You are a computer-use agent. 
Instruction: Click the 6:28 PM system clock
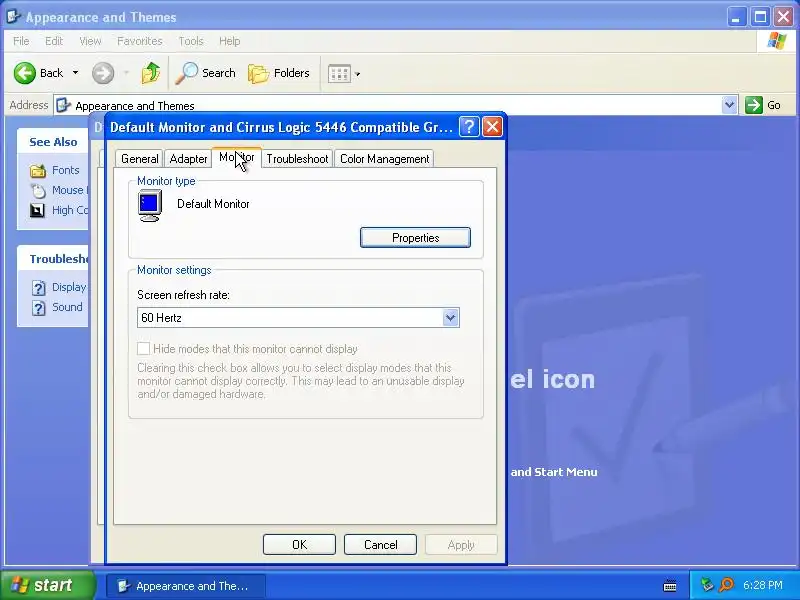[763, 585]
